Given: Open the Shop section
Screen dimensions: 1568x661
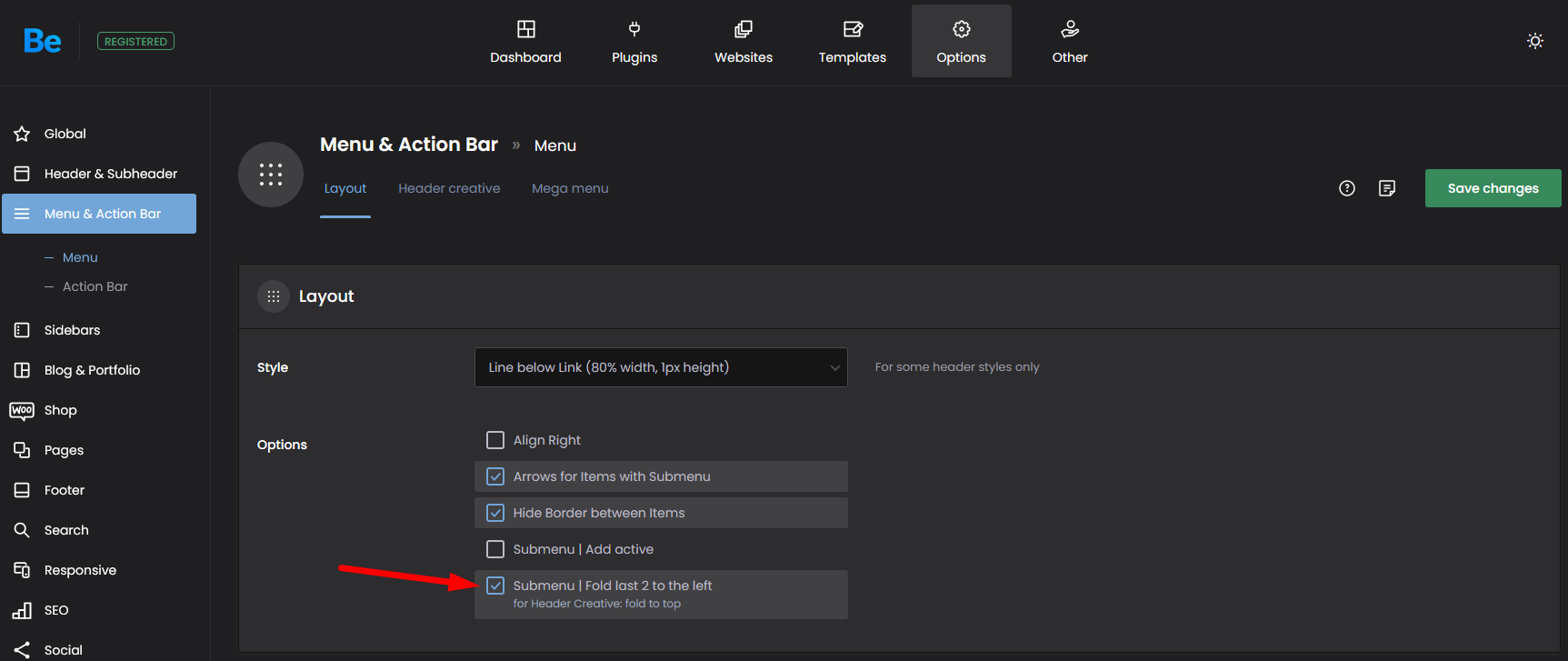Looking at the screenshot, I should point(61,410).
